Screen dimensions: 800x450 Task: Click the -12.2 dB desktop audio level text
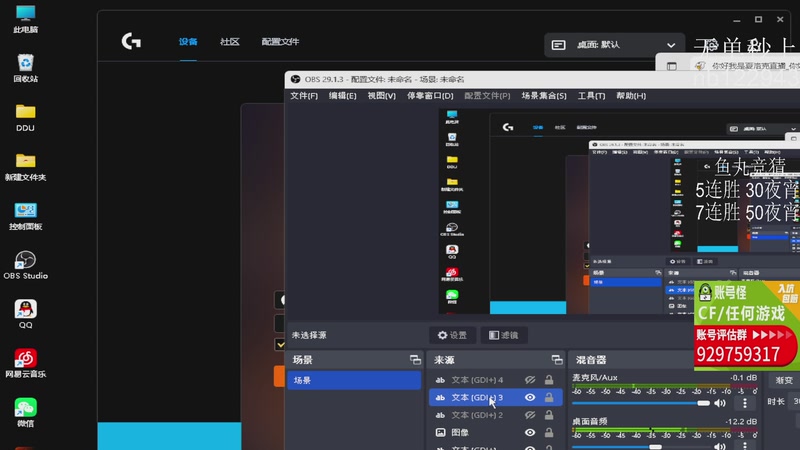click(x=741, y=421)
